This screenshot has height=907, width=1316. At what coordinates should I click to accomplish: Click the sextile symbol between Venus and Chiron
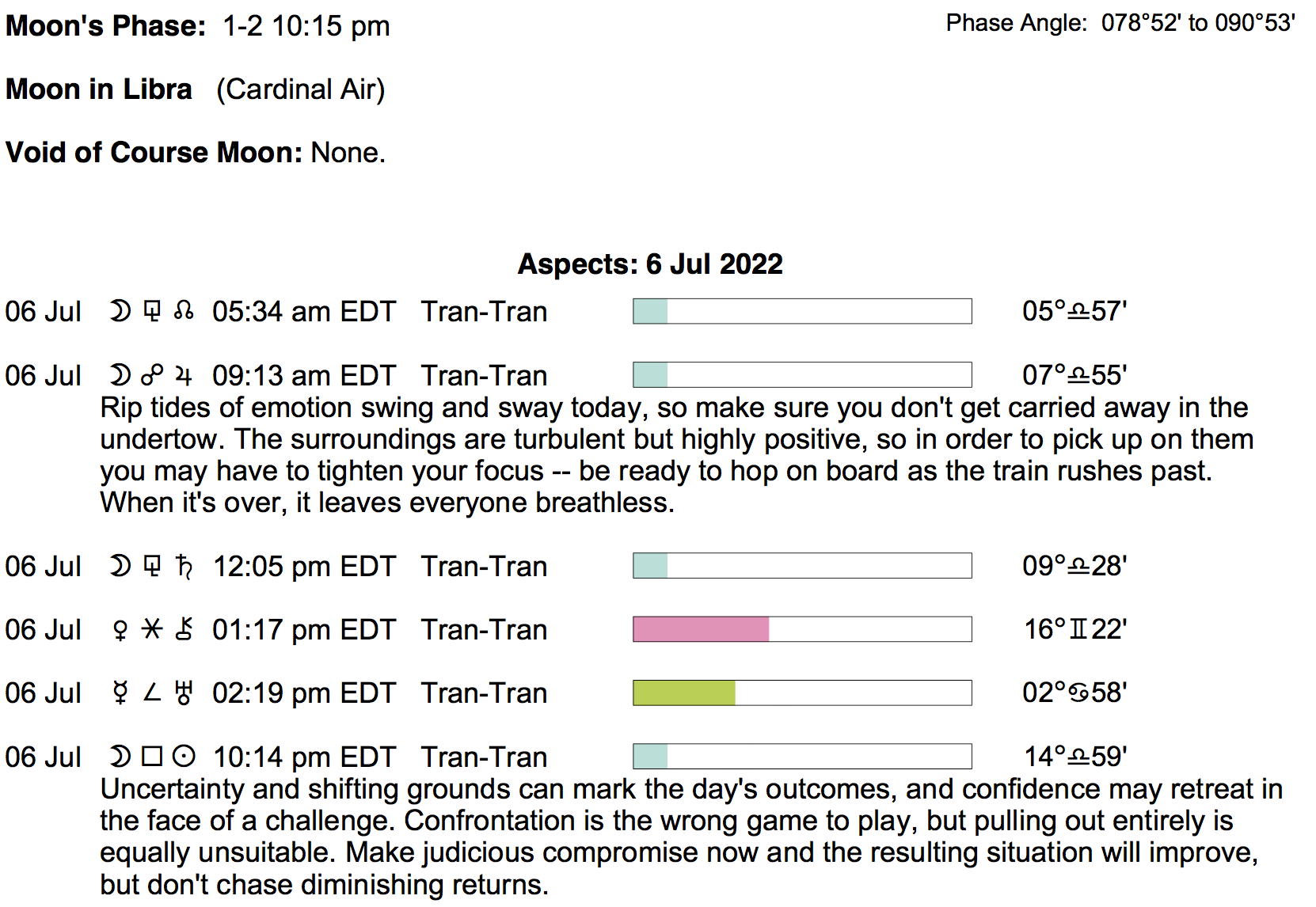point(151,629)
